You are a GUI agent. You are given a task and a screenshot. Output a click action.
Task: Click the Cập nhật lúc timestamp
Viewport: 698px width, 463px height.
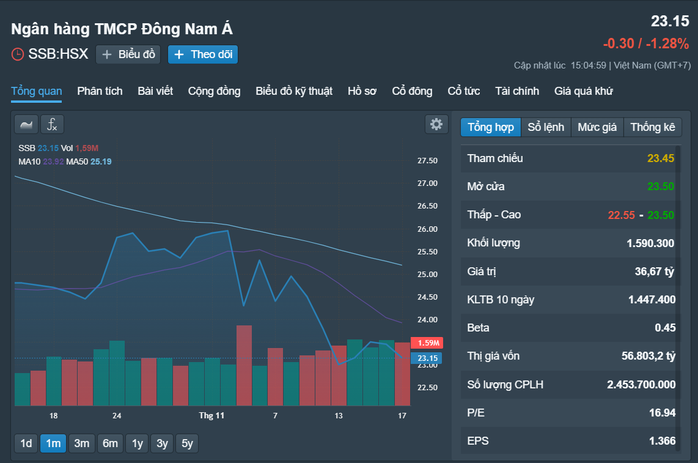[x=602, y=65]
